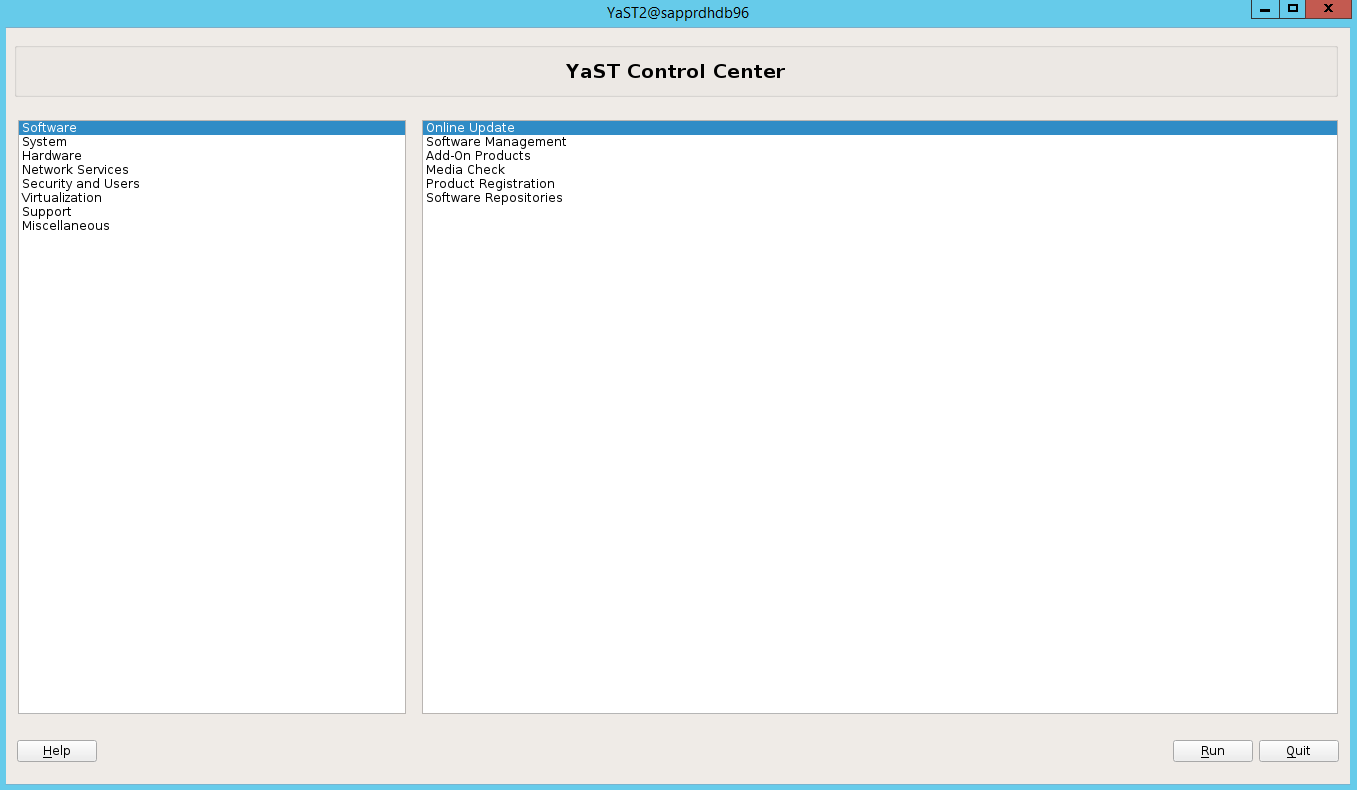Viewport: 1357px width, 790px height.
Task: Click the Quit button
Action: 1299,751
